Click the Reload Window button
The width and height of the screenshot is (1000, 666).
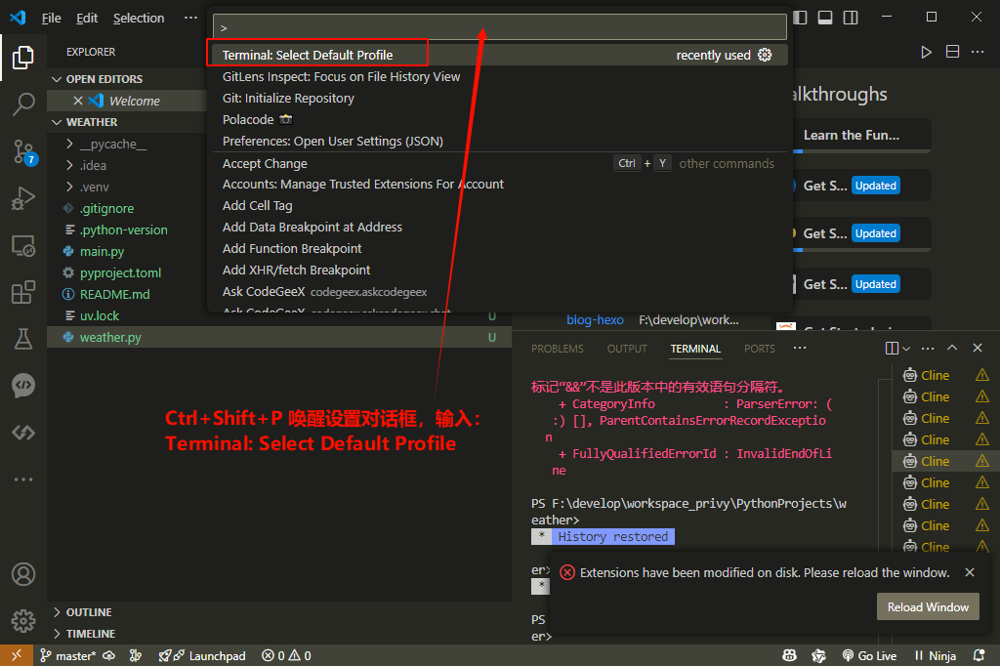[x=927, y=607]
